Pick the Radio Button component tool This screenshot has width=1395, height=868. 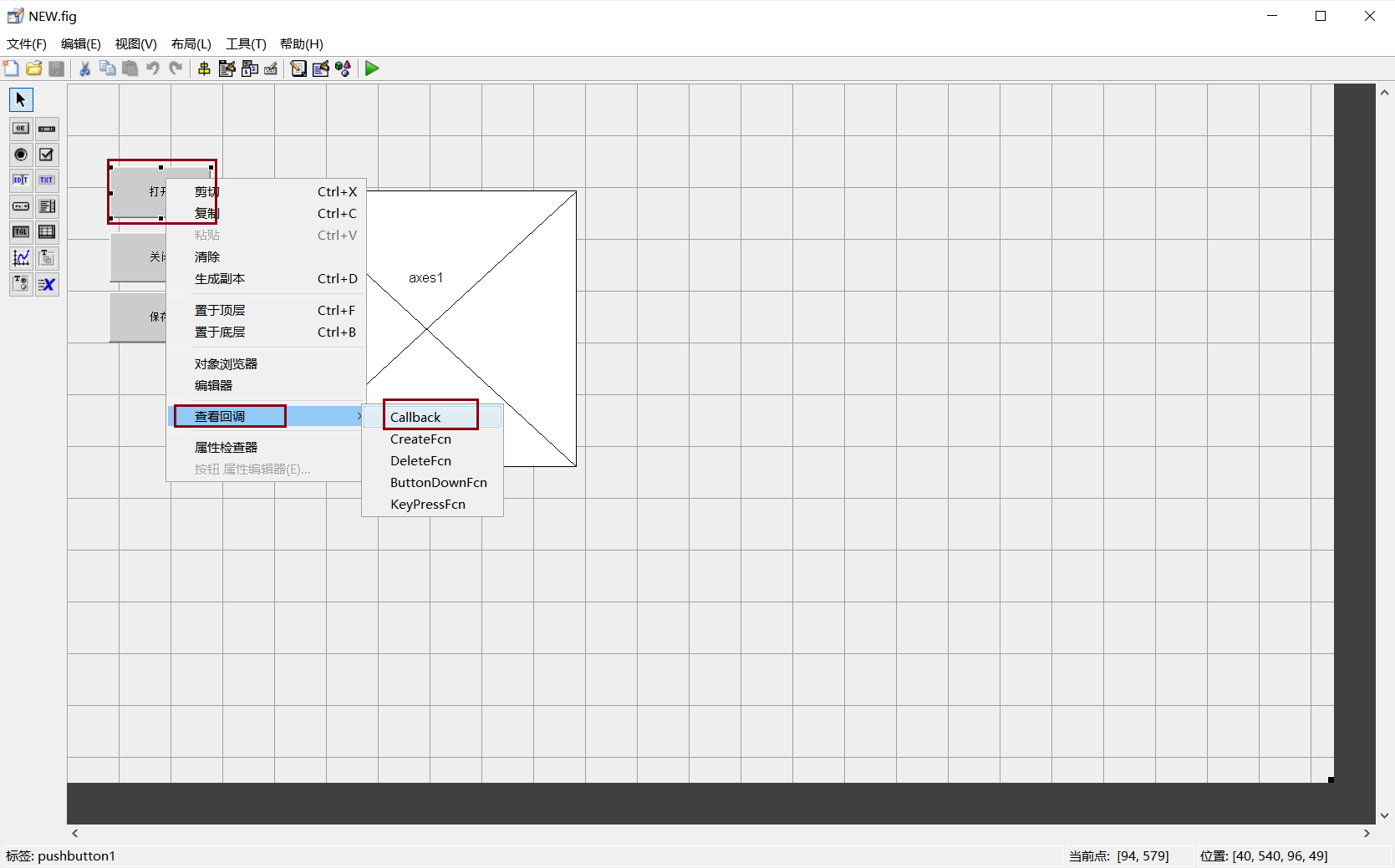click(x=21, y=155)
